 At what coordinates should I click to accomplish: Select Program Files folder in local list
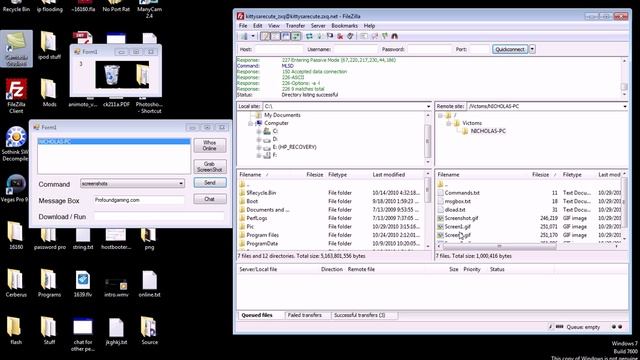(x=262, y=235)
